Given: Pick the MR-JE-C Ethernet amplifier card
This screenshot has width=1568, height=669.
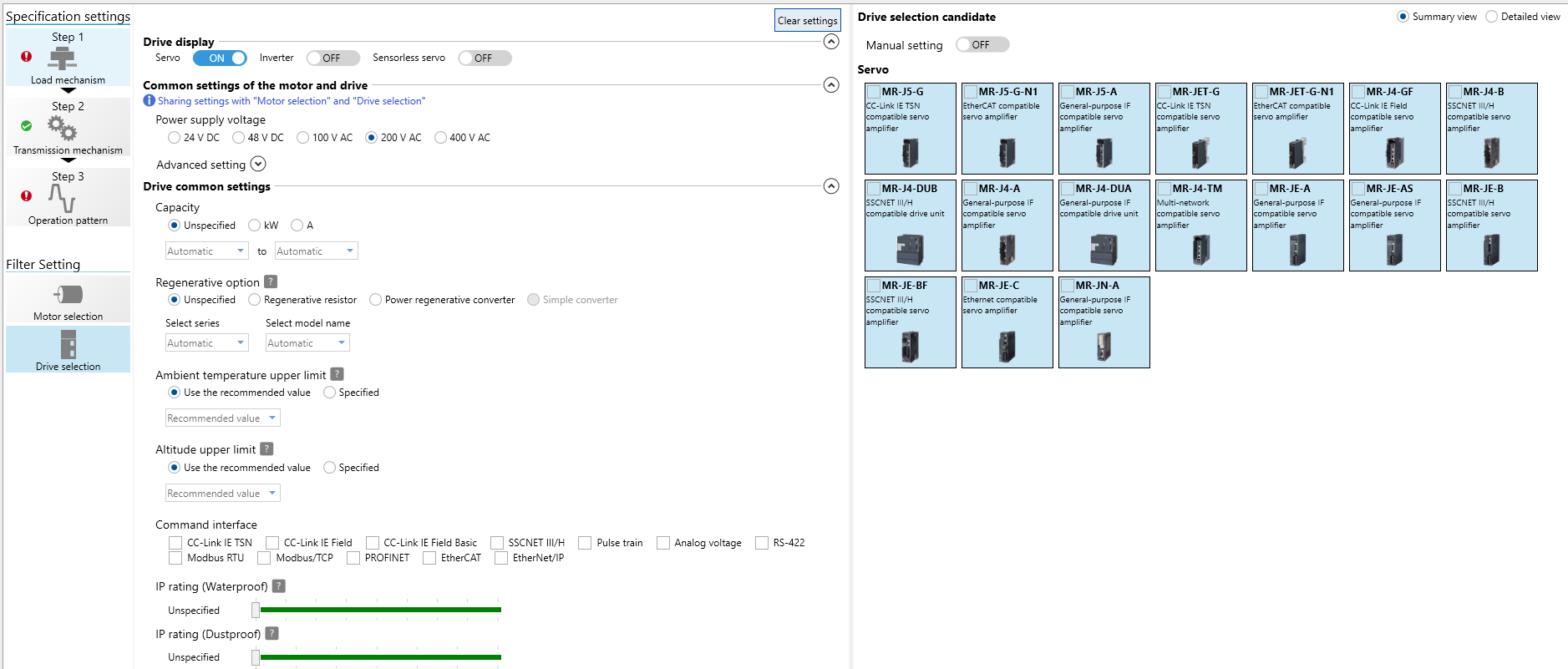Looking at the screenshot, I should tap(1007, 322).
